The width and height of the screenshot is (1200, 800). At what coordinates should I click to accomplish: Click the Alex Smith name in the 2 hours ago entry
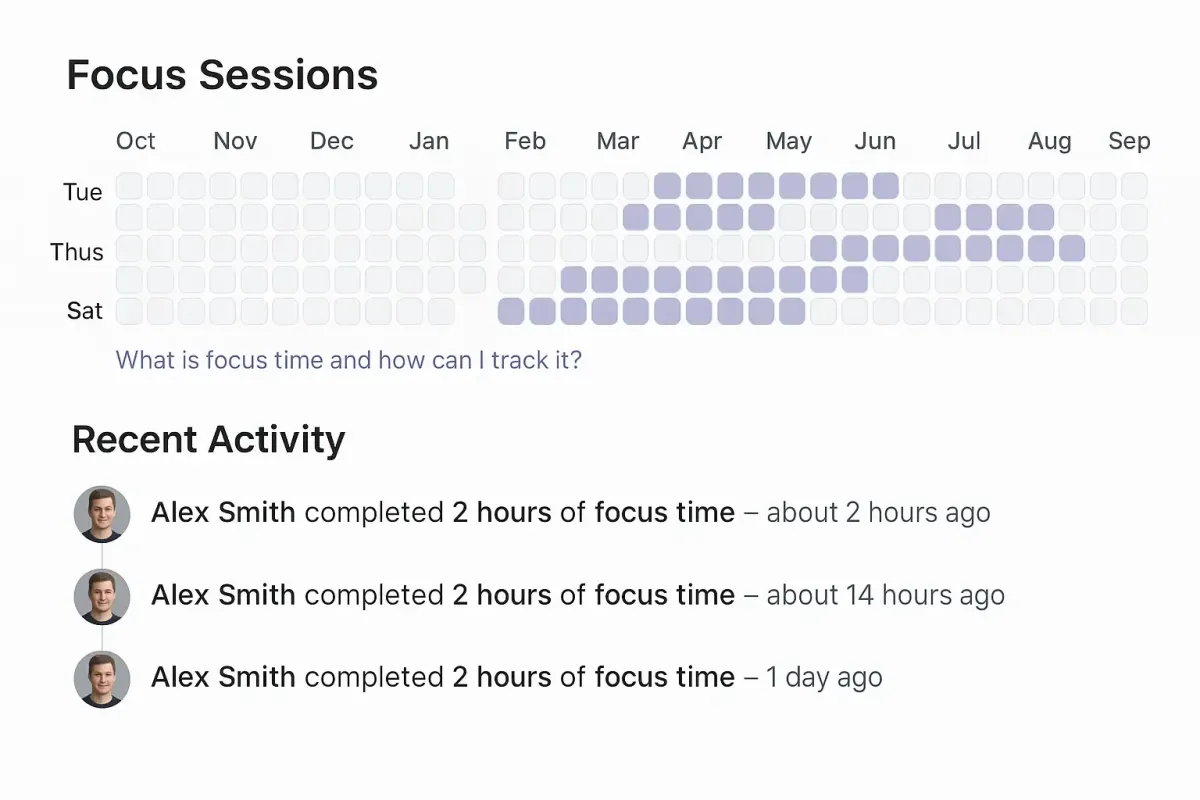coord(223,513)
